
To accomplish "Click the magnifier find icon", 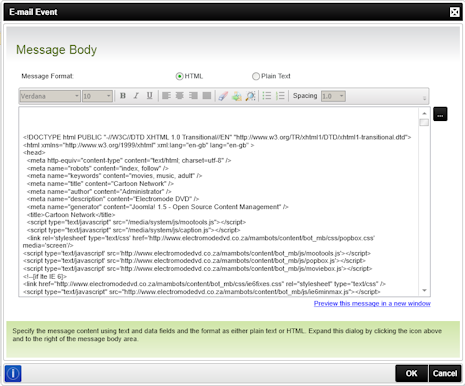I will click(x=250, y=96).
